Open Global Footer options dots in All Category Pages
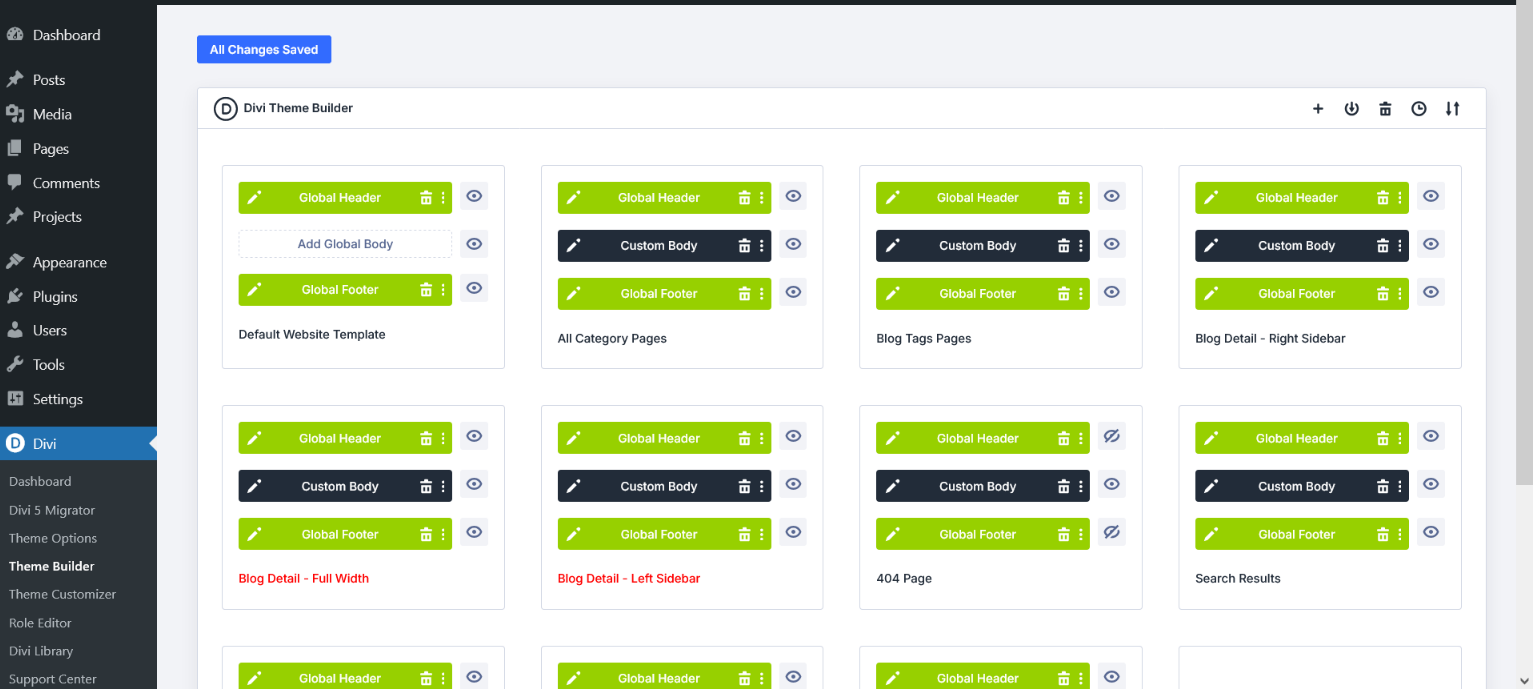Viewport: 1533px width, 689px height. click(x=762, y=294)
